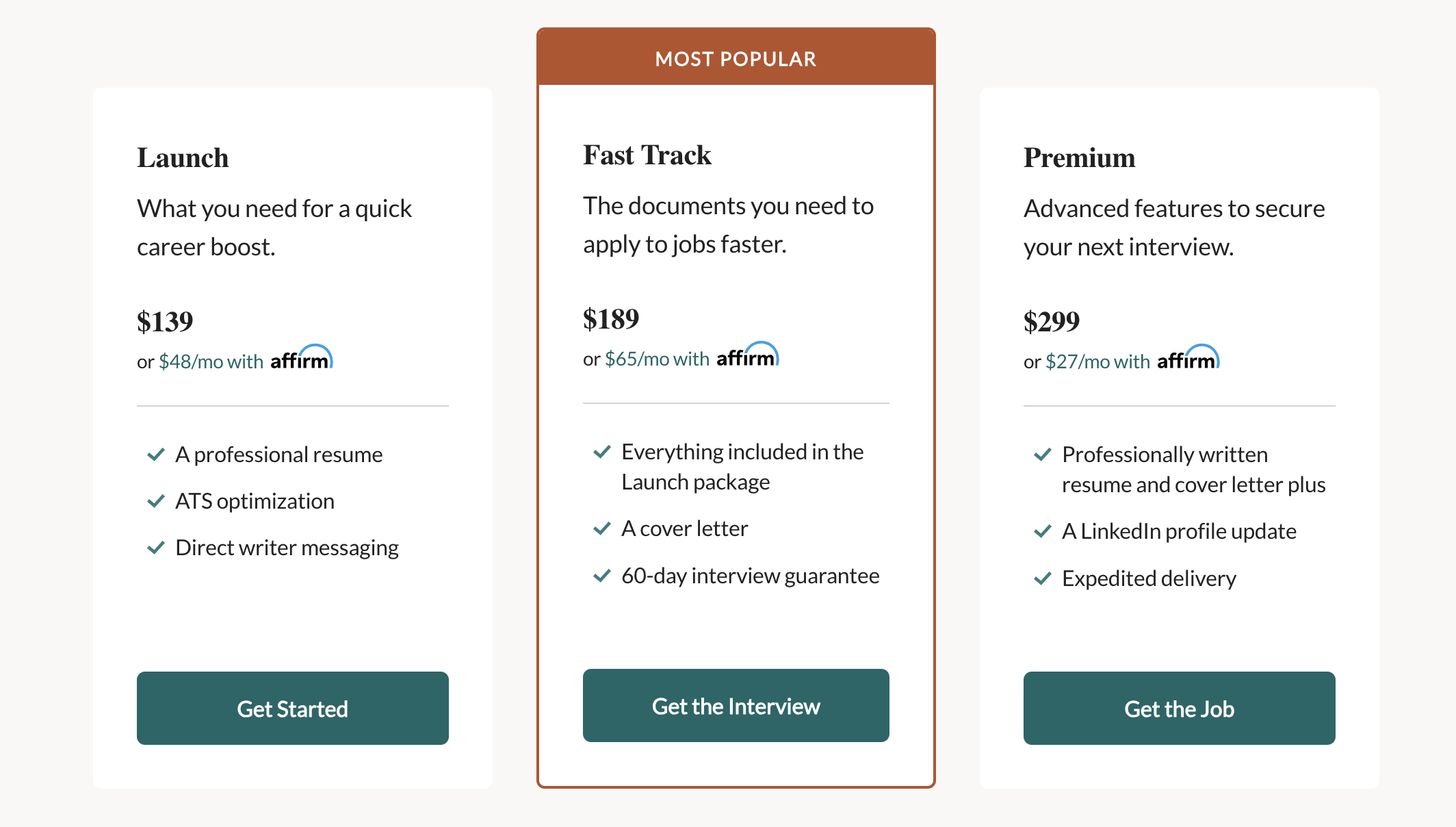Click the Get Started button
Viewport: 1456px width, 827px height.
click(293, 708)
